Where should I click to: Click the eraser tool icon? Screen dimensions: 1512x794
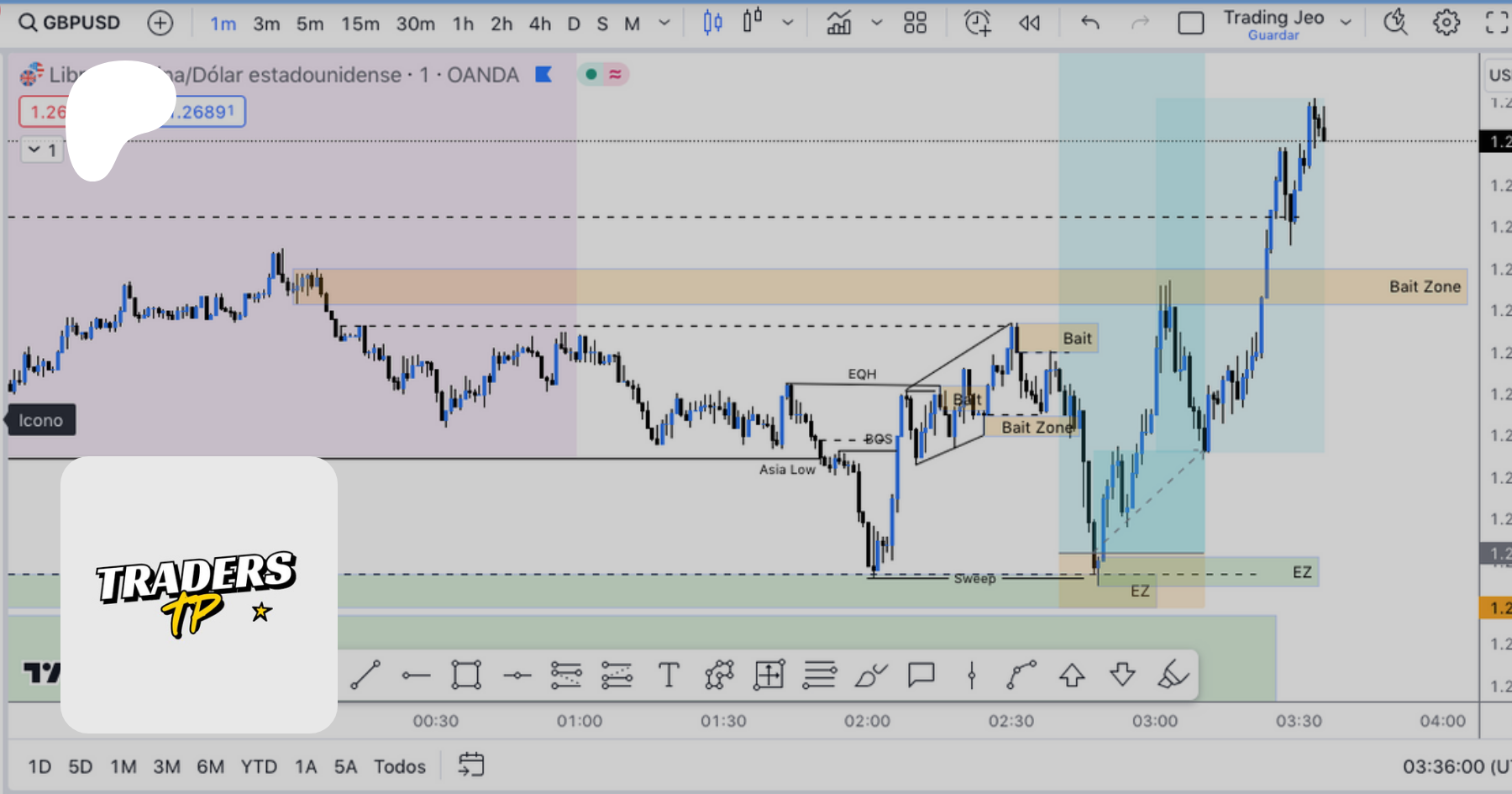(1173, 675)
